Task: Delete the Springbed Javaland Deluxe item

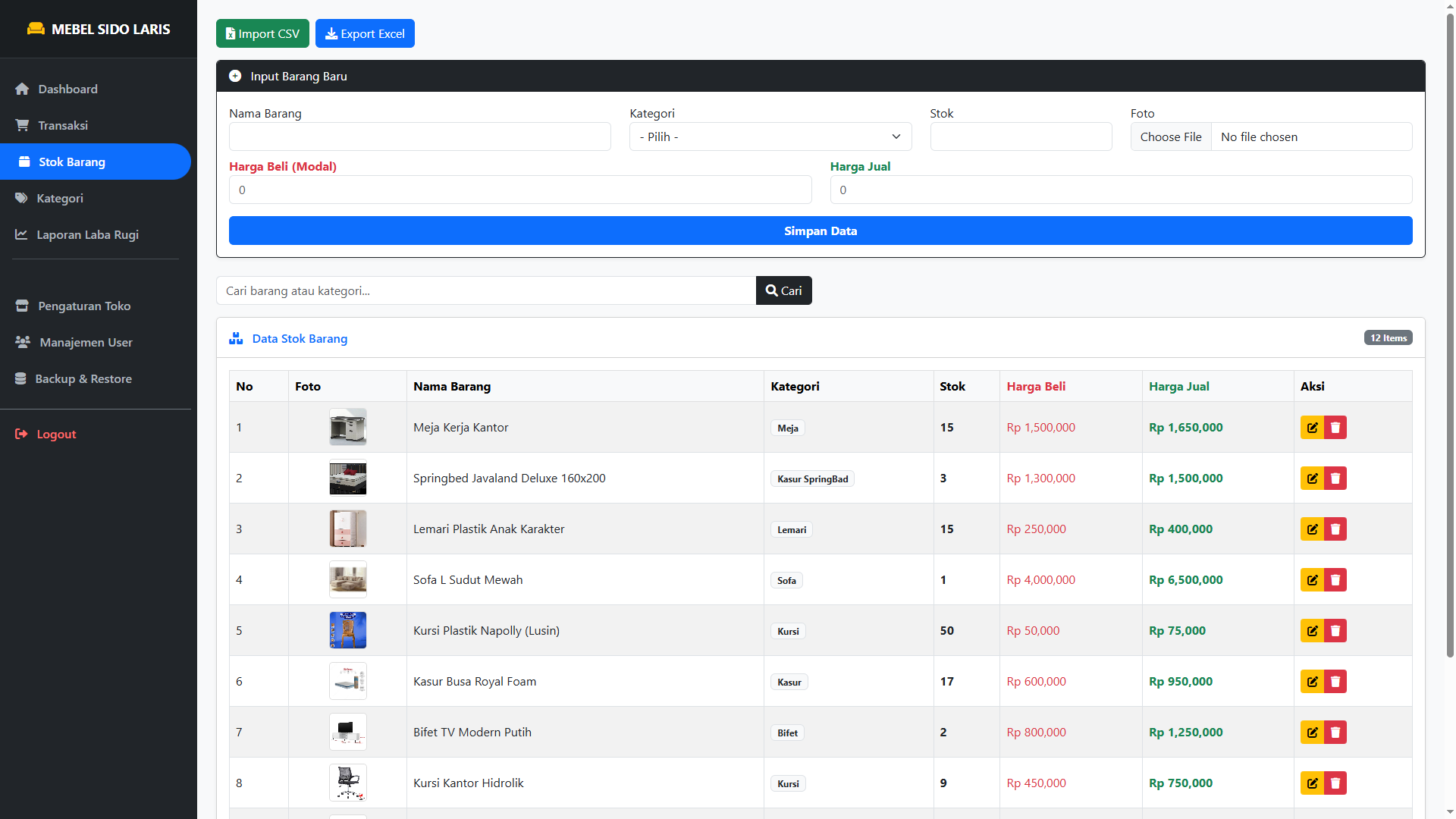Action: (x=1335, y=479)
